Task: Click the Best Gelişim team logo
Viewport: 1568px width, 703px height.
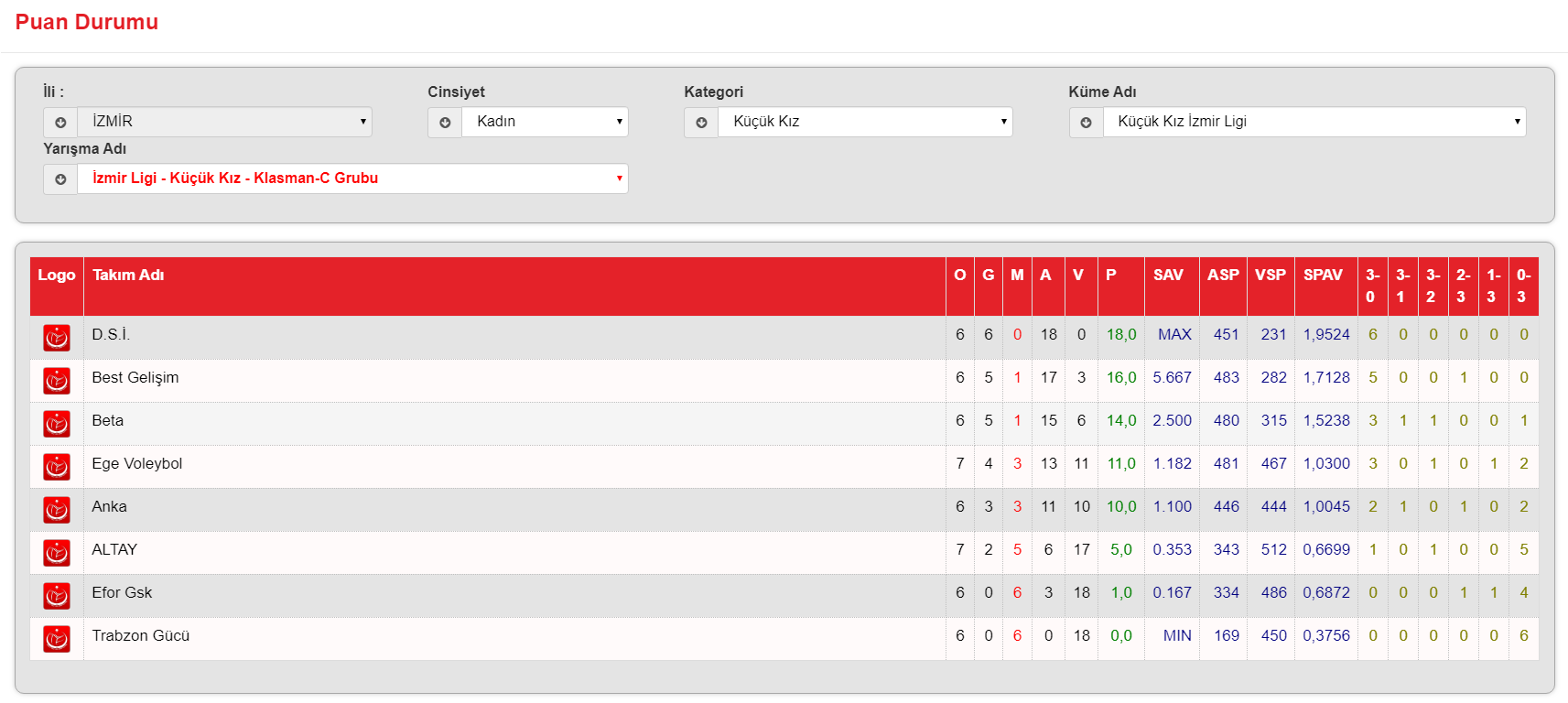Action: click(57, 381)
